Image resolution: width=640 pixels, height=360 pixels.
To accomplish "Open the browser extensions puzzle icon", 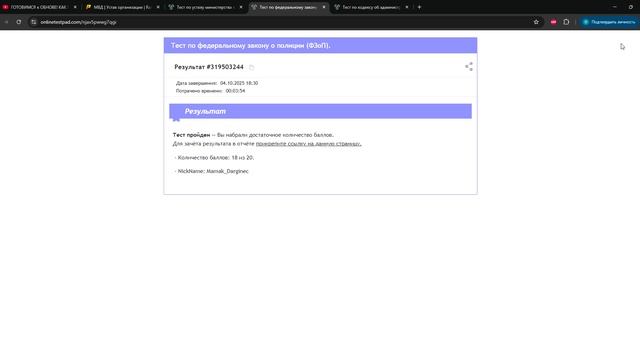I will [566, 22].
